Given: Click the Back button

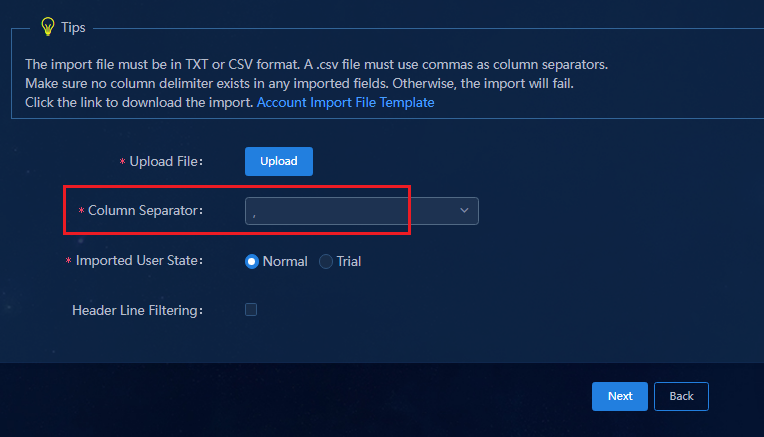Looking at the screenshot, I should (681, 396).
